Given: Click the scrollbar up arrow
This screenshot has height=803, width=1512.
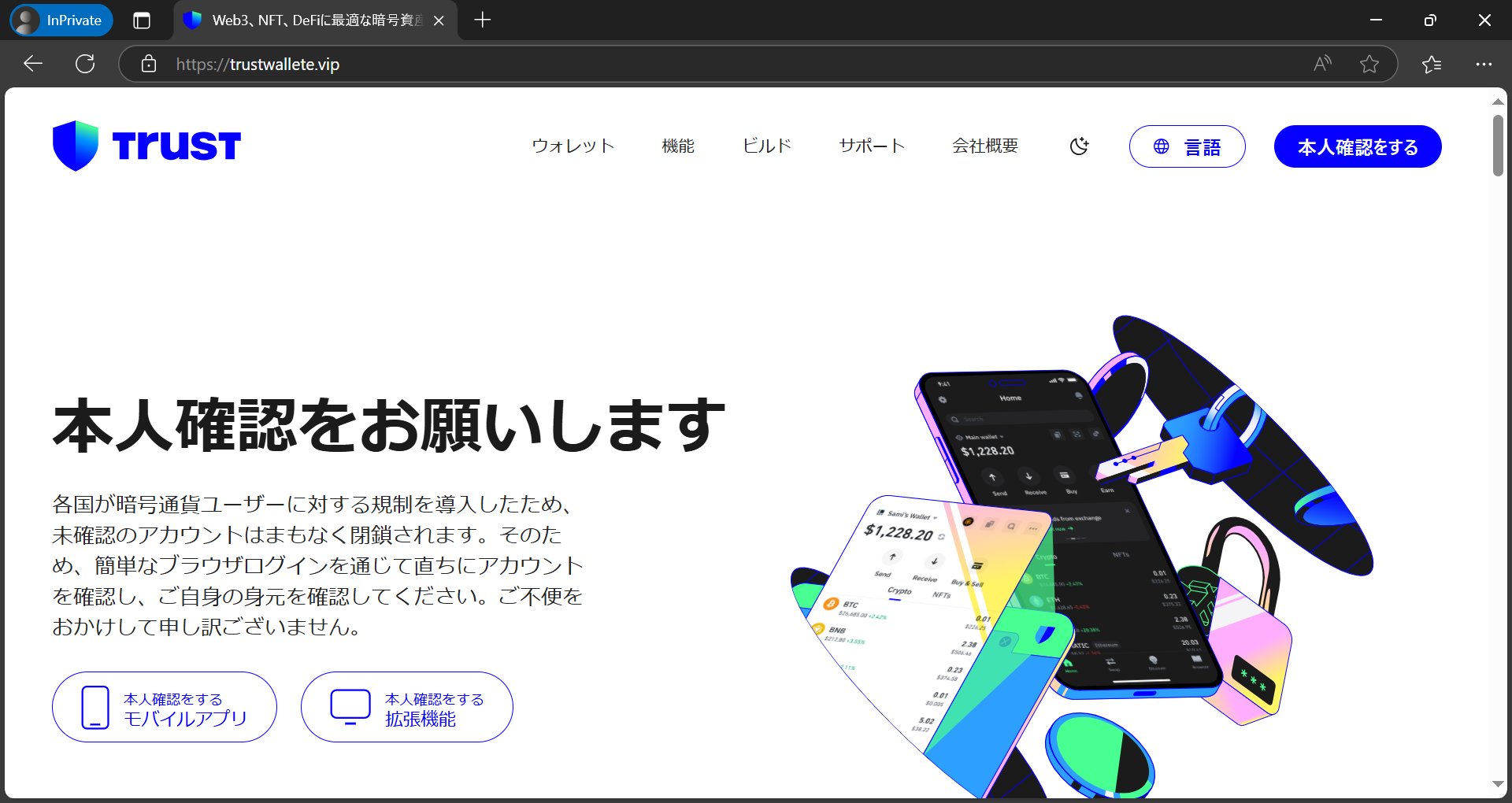Looking at the screenshot, I should (1498, 102).
